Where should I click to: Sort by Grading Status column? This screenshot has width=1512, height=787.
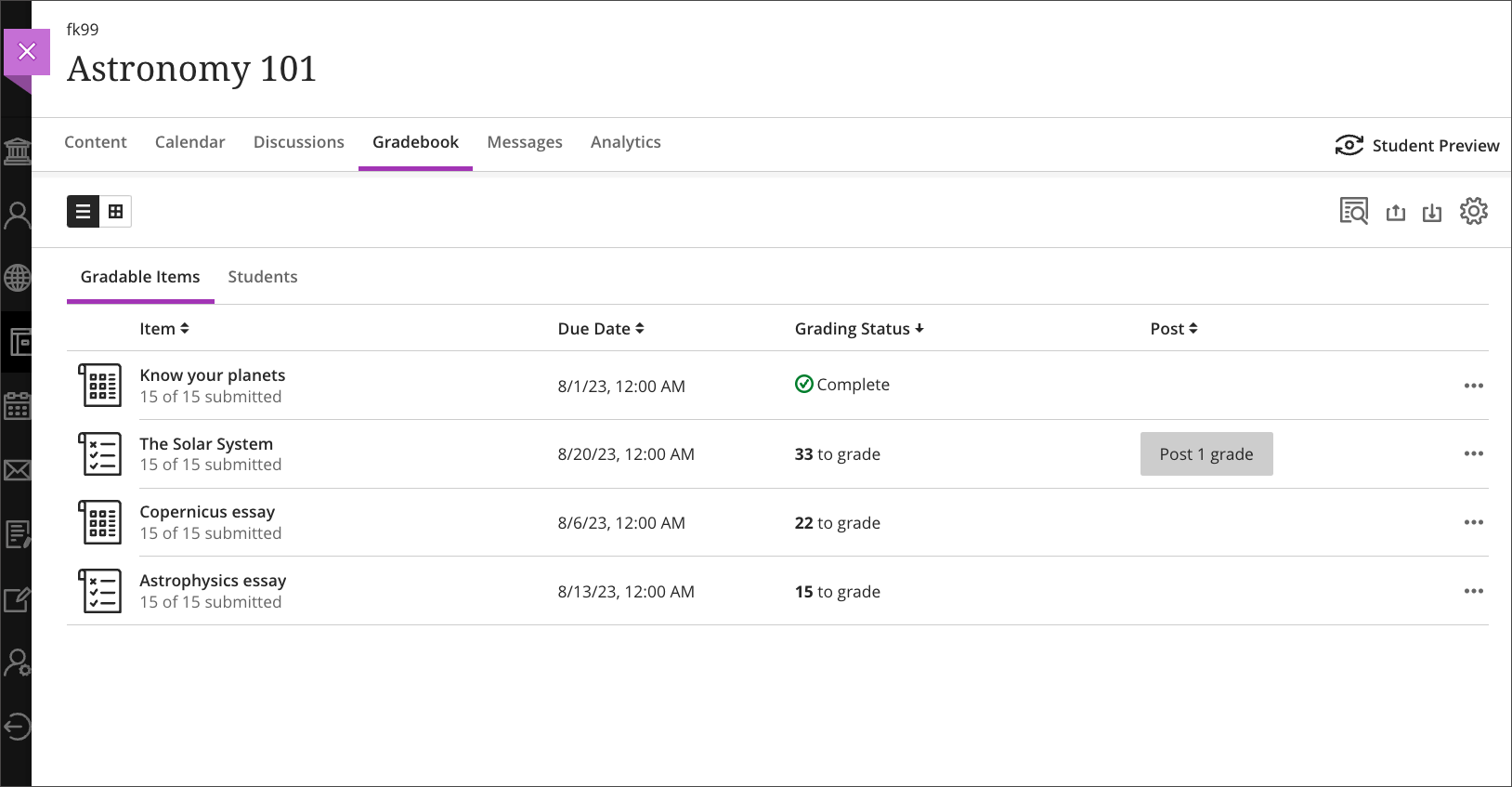[858, 329]
